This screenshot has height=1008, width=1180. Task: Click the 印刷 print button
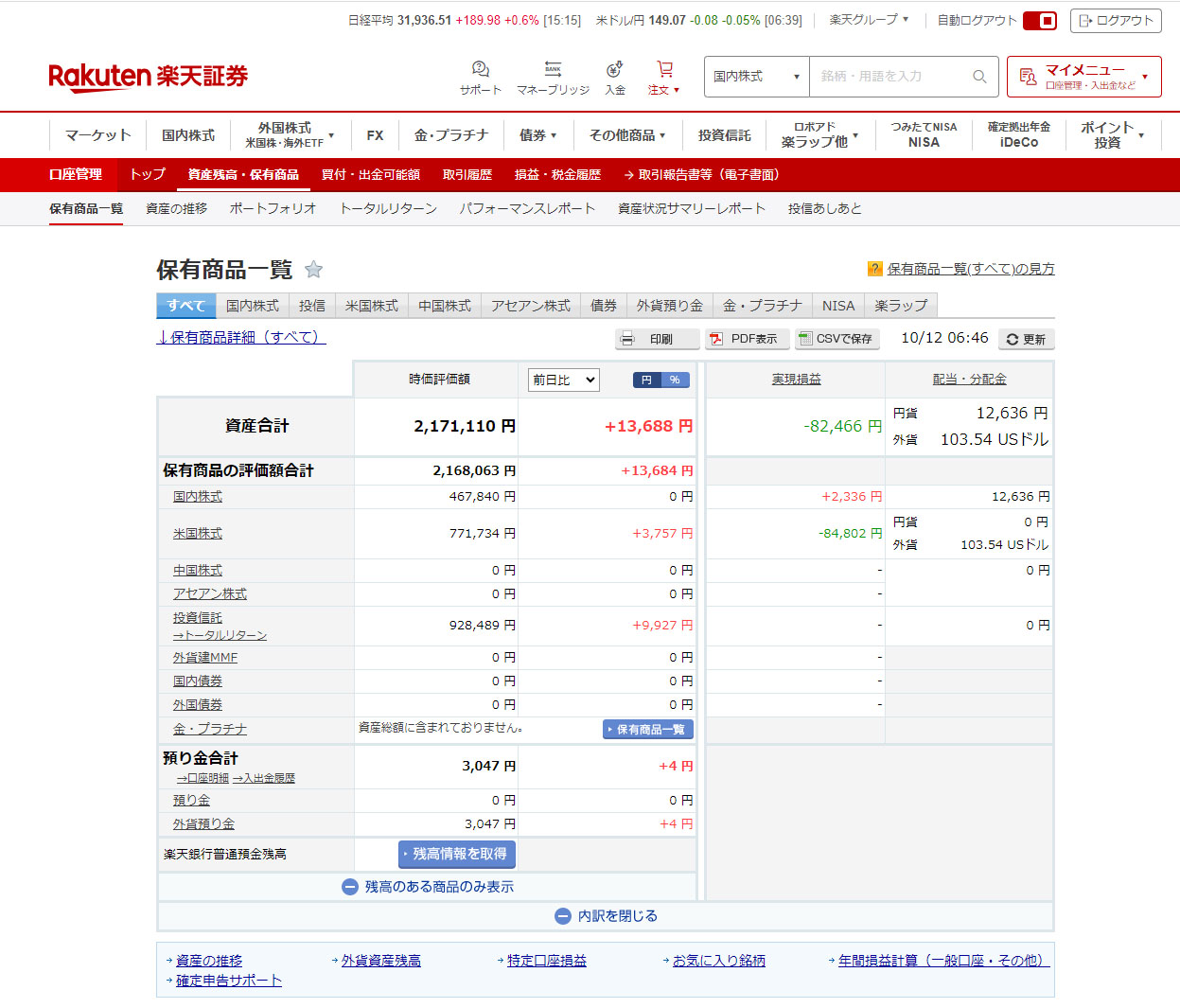point(658,339)
